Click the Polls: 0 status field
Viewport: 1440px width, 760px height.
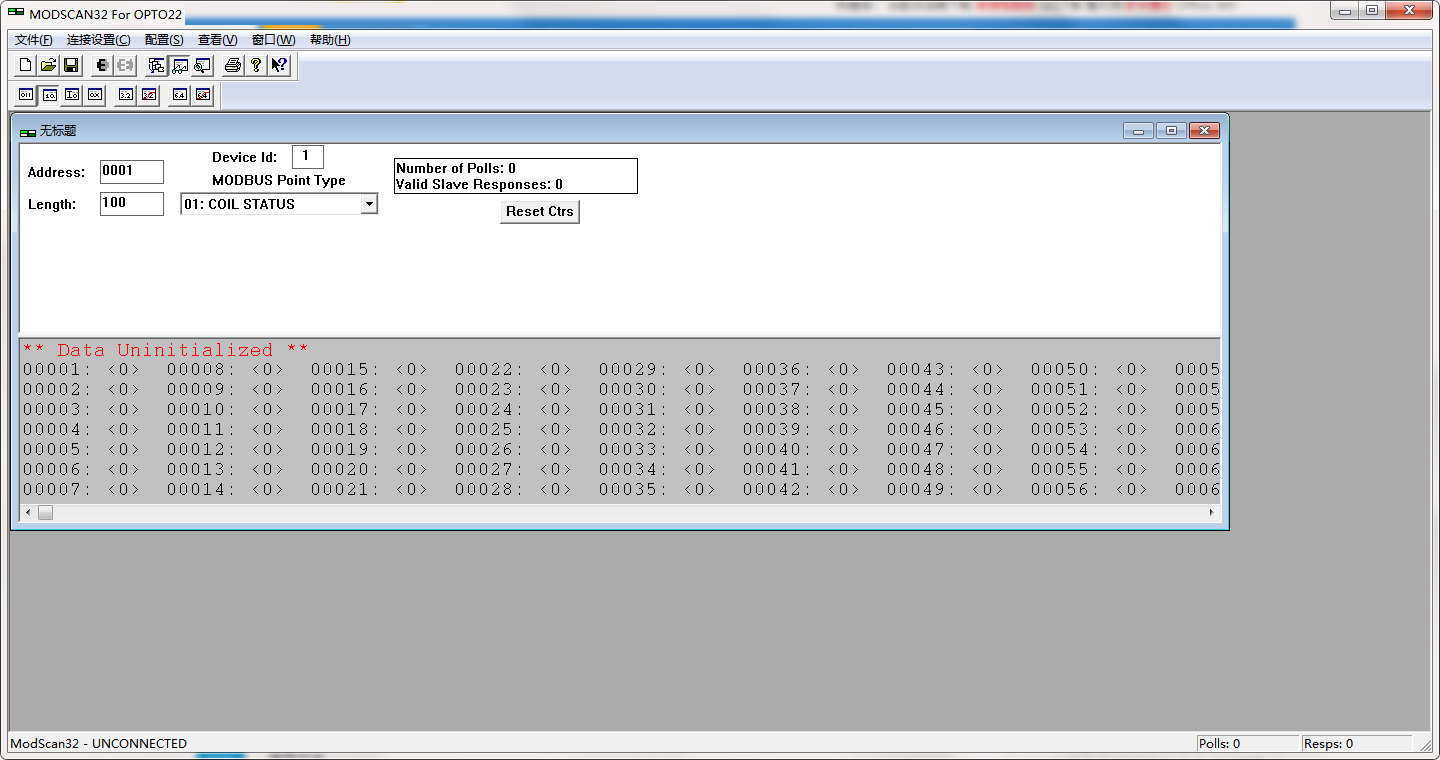(1248, 743)
